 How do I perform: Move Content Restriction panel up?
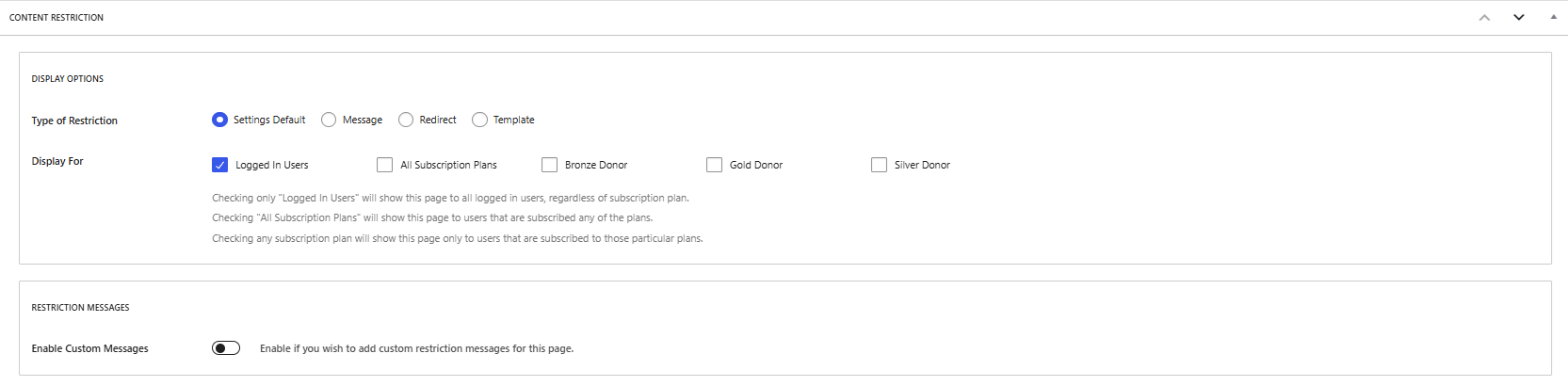(1484, 18)
